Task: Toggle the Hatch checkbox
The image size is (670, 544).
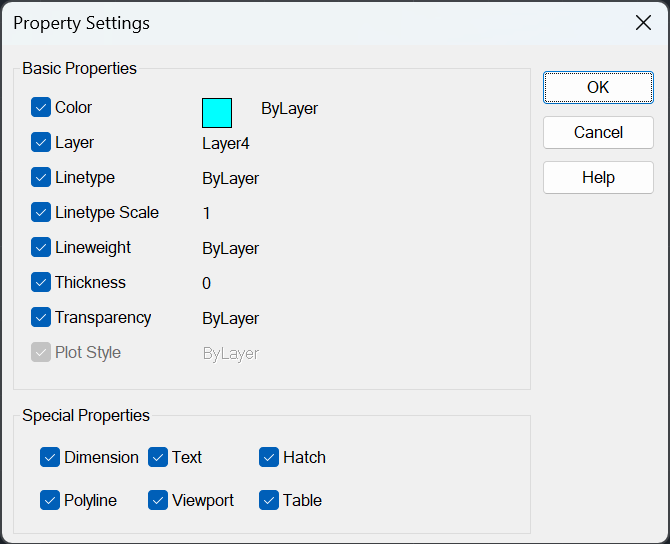Action: 269,457
